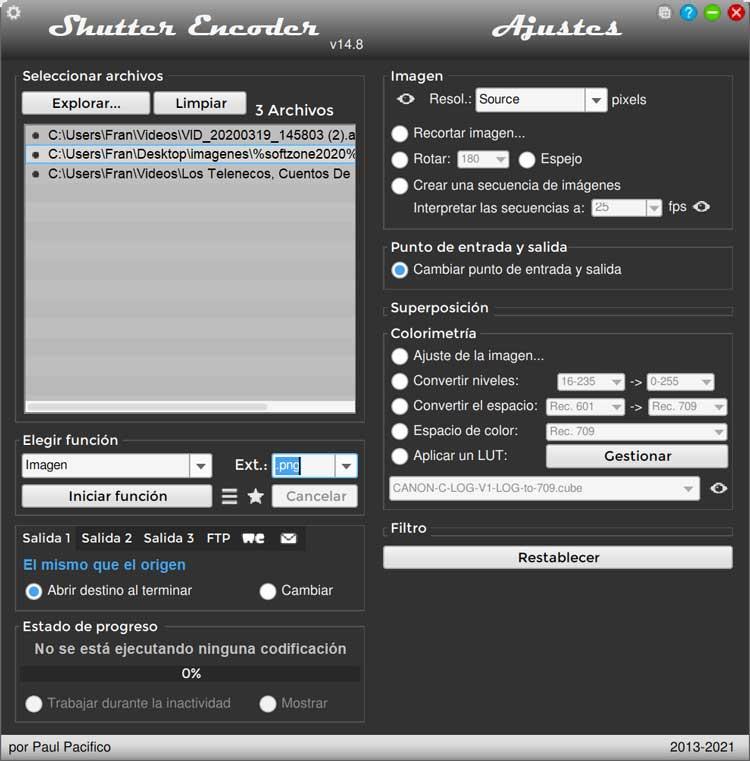Click the favorites star icon

point(255,496)
